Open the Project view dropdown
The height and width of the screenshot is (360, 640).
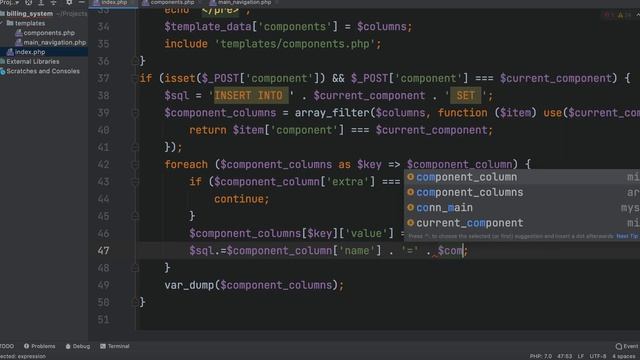click(x=10, y=2)
